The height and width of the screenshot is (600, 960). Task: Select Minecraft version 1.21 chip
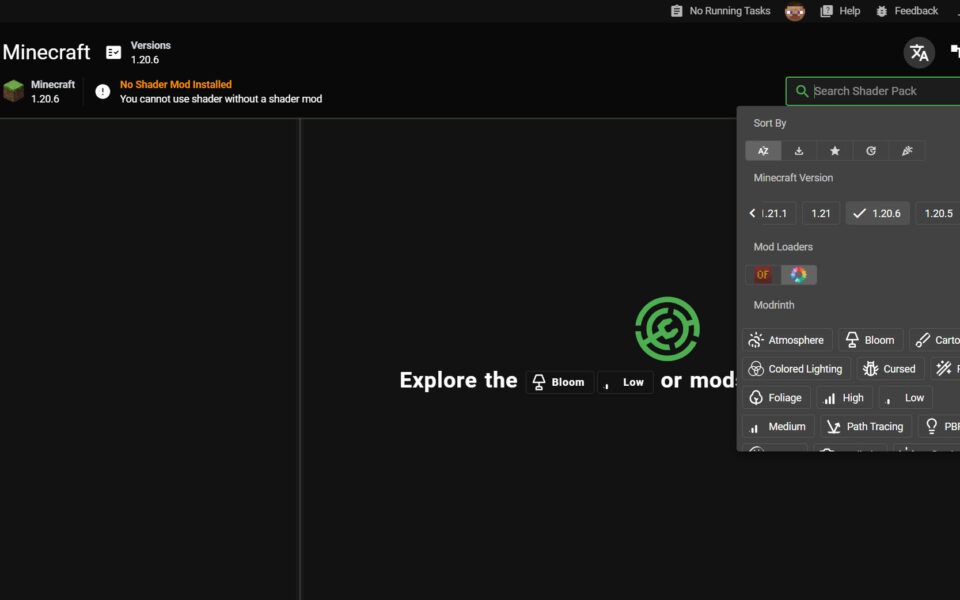click(820, 213)
